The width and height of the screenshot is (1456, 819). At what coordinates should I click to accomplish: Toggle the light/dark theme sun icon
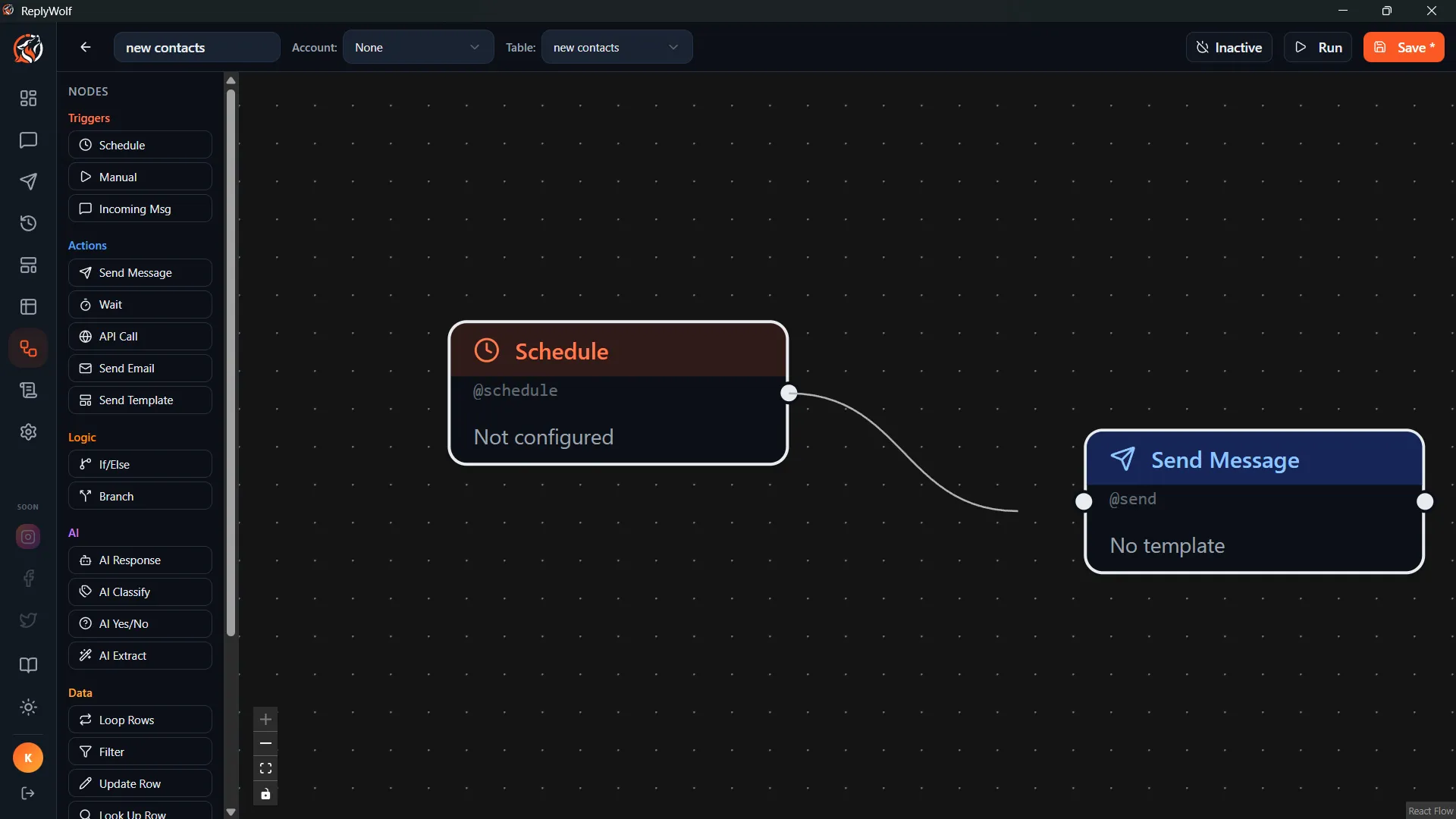pyautogui.click(x=28, y=707)
